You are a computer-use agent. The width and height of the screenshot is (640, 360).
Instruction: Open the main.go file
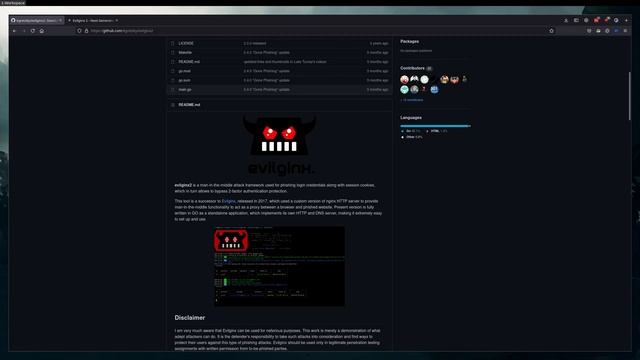pyautogui.click(x=184, y=89)
